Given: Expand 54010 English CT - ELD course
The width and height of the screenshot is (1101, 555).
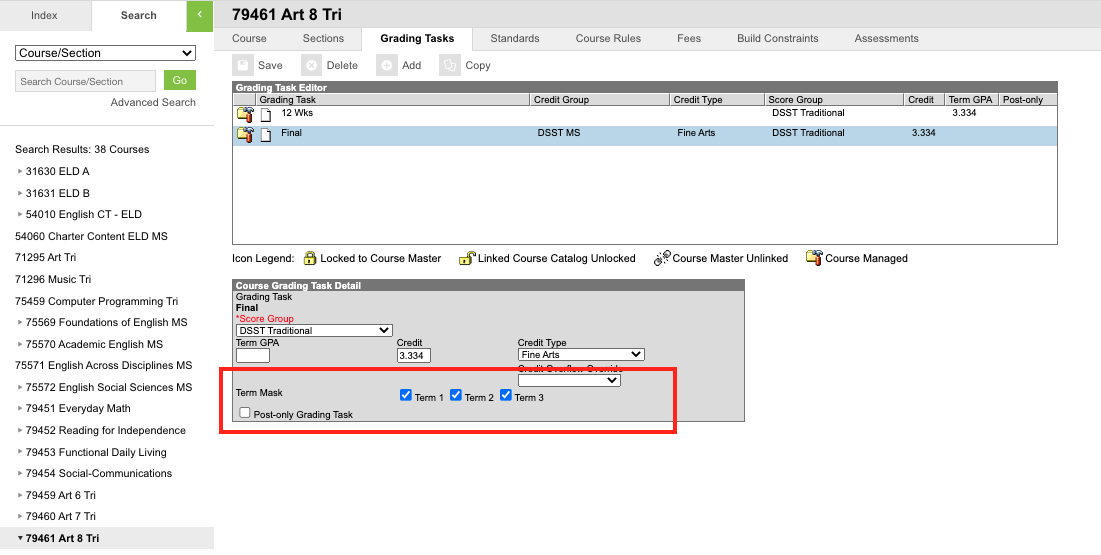Looking at the screenshot, I should (x=20, y=214).
